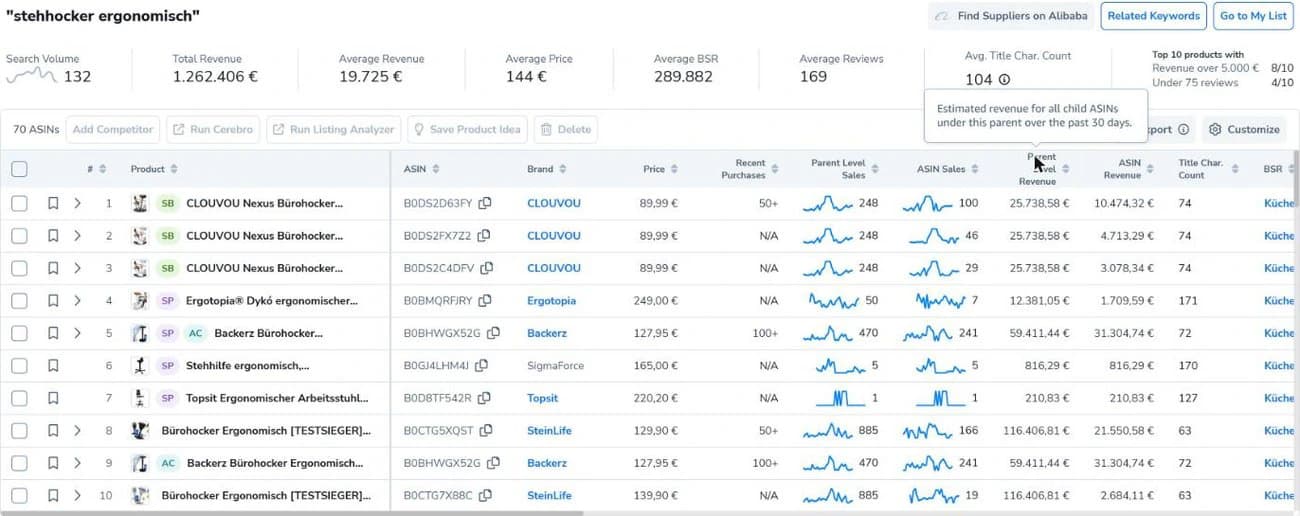1300x516 pixels.
Task: Copy ASIN B0DS2D63FY with copy icon
Action: point(484,203)
